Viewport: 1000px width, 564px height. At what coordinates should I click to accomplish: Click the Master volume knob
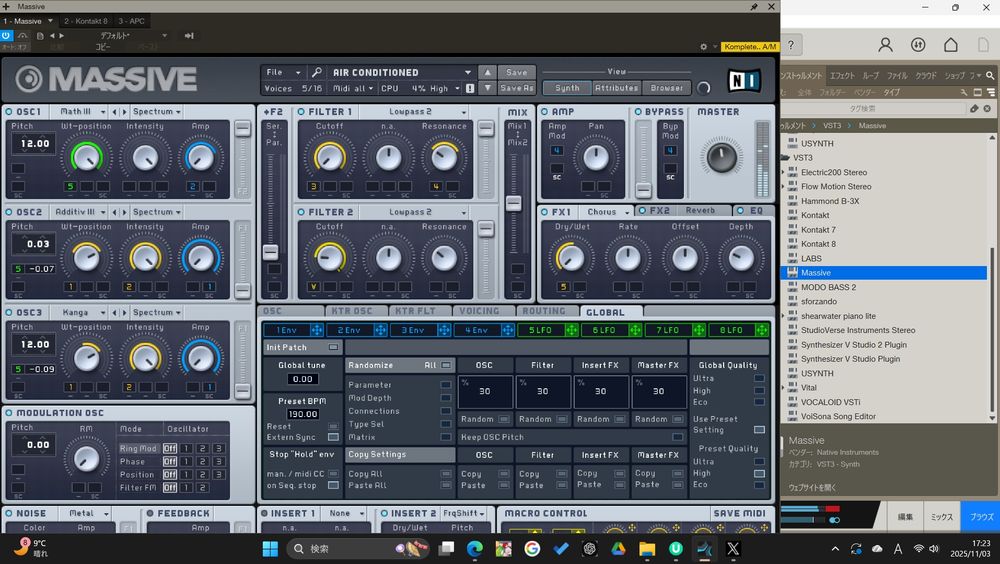tap(720, 156)
